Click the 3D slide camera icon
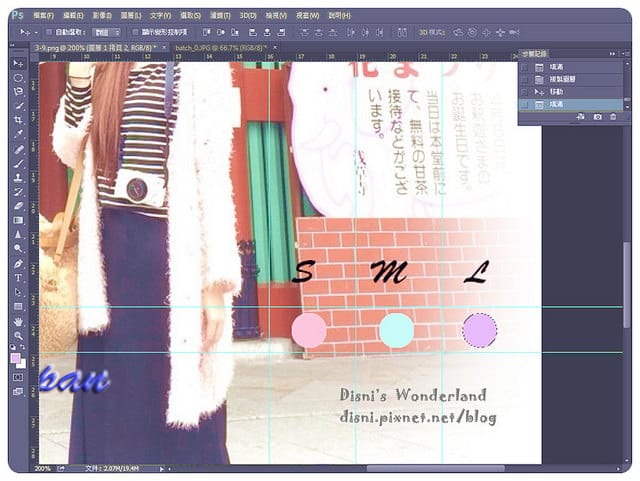Screen dimensions: 640x481 pos(500,32)
